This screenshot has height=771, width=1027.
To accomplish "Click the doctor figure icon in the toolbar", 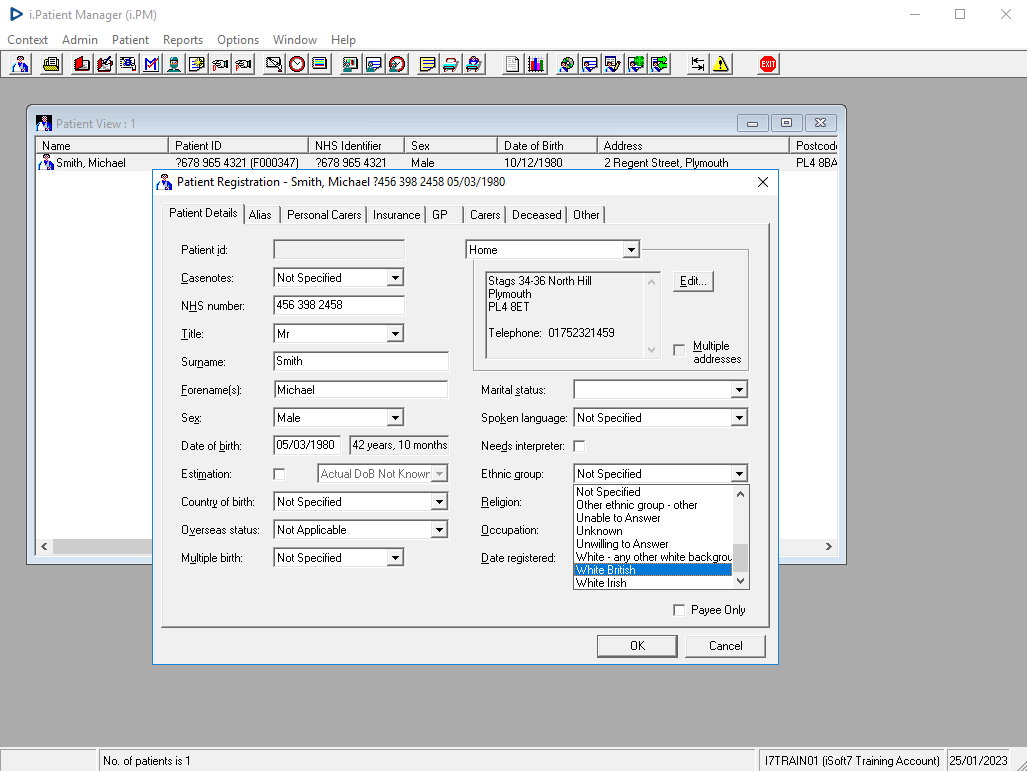I will click(x=20, y=64).
